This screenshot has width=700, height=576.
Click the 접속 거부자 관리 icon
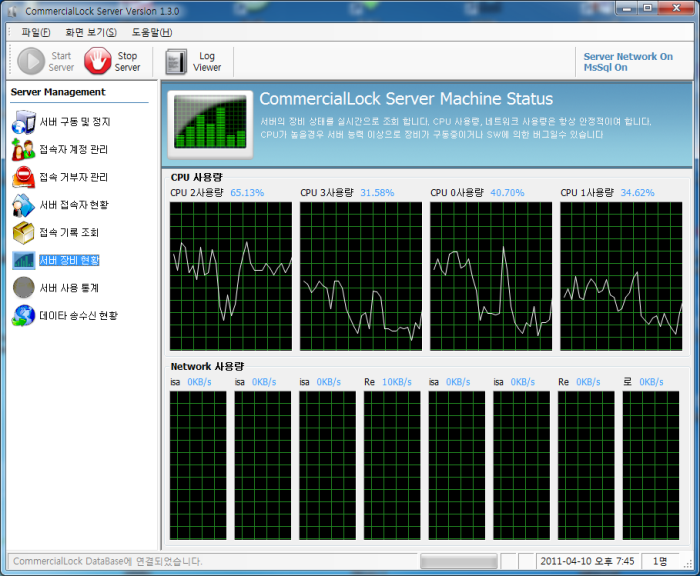click(23, 177)
